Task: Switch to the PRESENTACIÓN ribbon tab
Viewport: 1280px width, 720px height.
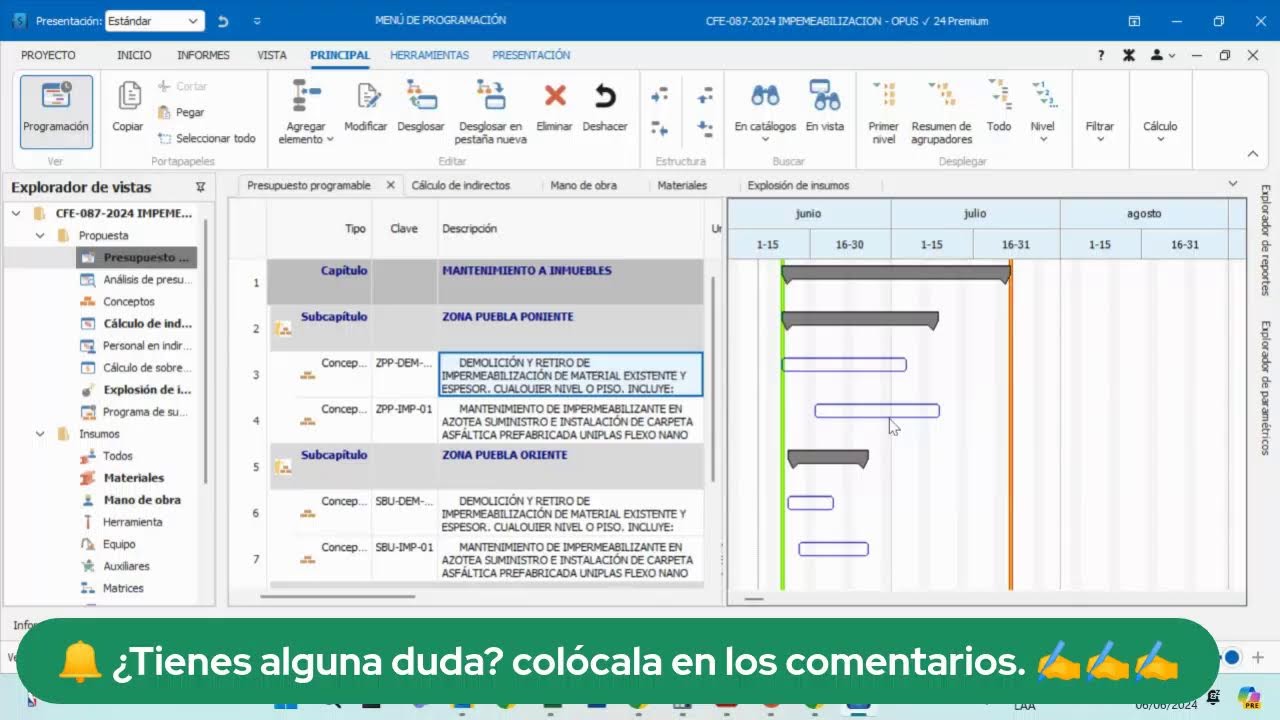Action: [531, 55]
